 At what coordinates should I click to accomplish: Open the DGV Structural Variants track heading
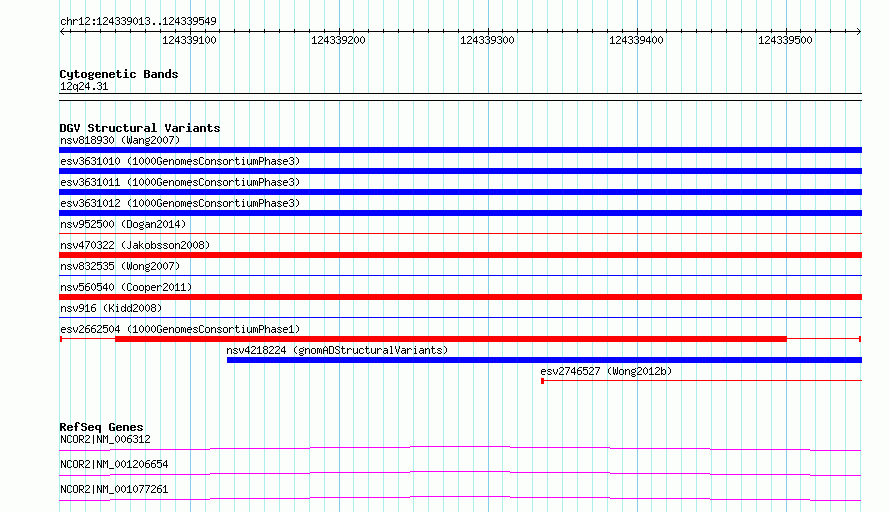pos(140,128)
